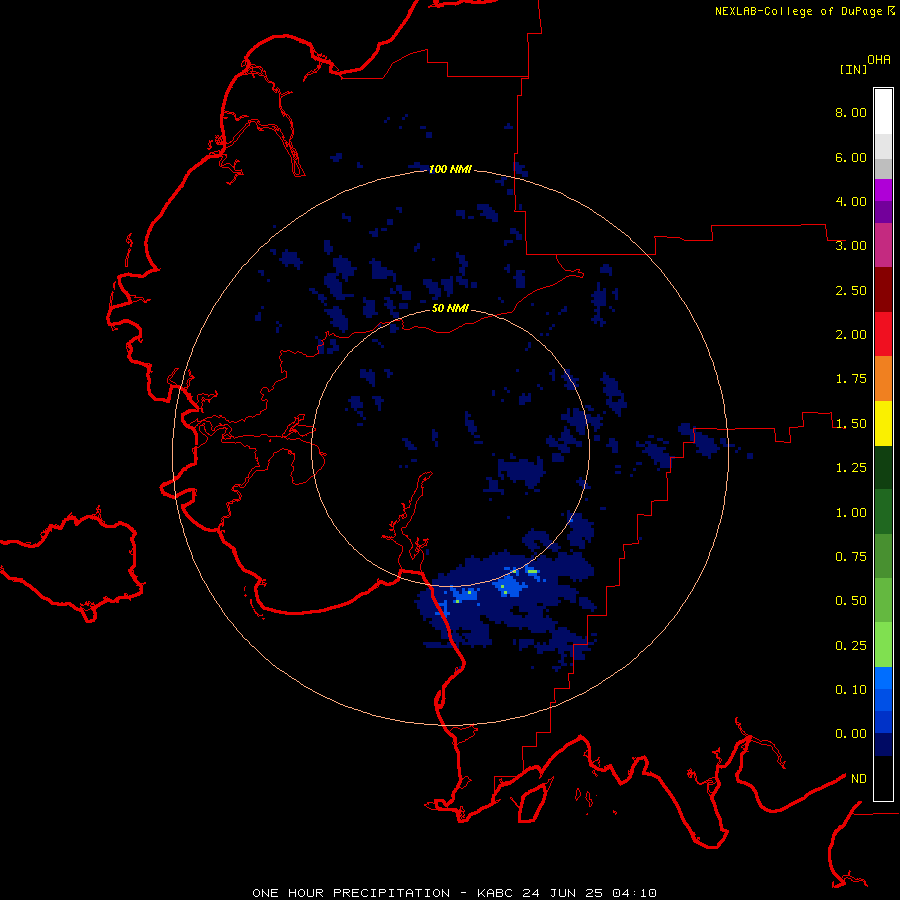The height and width of the screenshot is (900, 900).
Task: Pick the darkest green swatch beside 1.25
Action: click(x=883, y=467)
